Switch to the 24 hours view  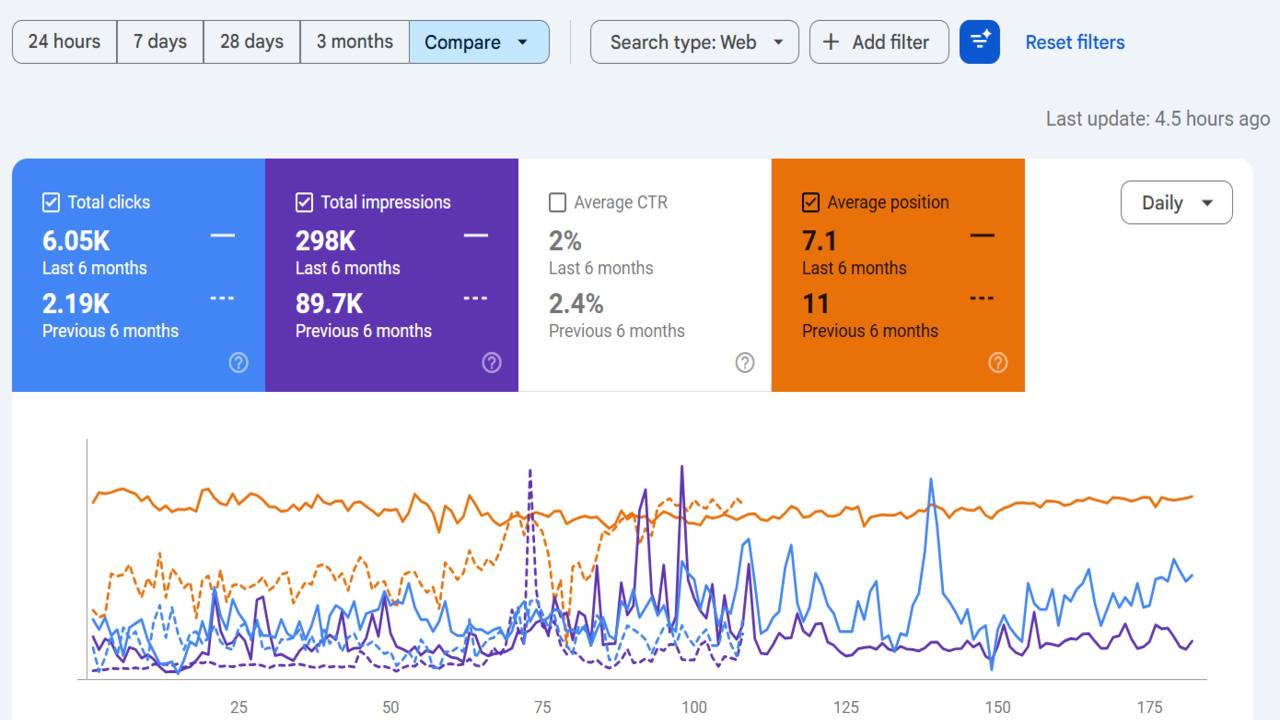64,42
